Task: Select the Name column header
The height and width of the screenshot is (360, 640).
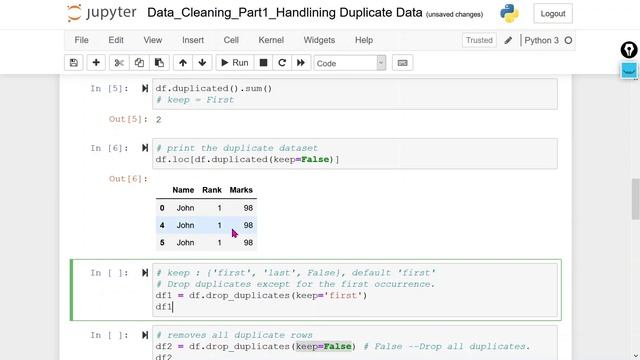Action: point(183,190)
